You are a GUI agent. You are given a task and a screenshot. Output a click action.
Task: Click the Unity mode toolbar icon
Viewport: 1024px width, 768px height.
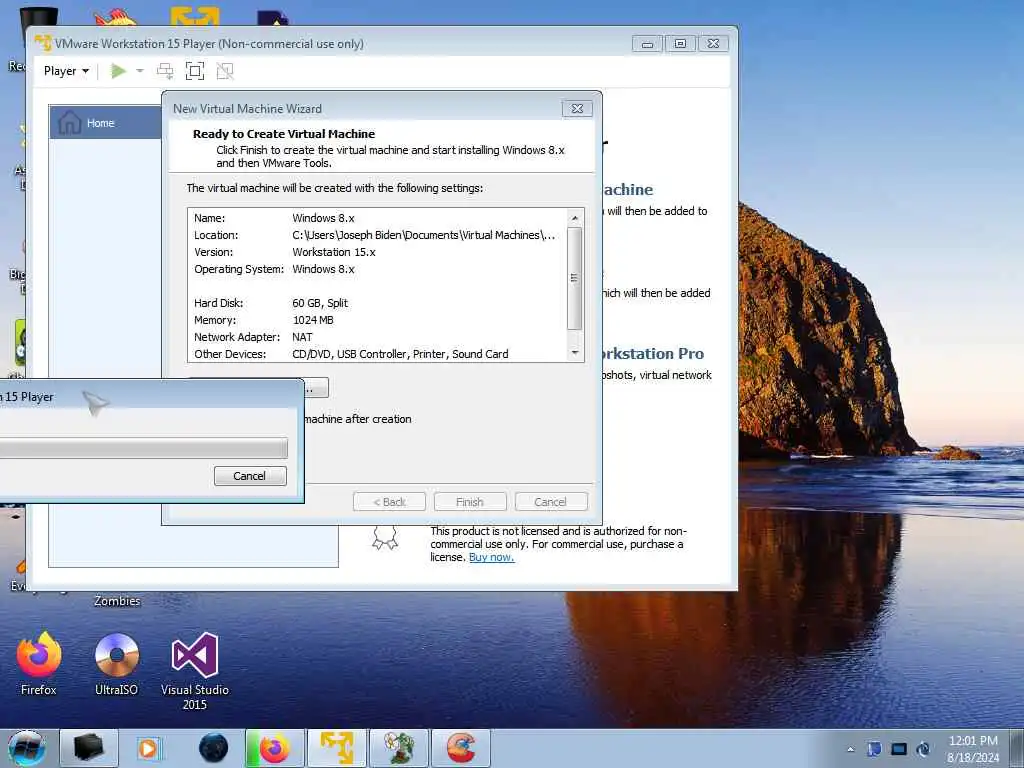[x=225, y=71]
